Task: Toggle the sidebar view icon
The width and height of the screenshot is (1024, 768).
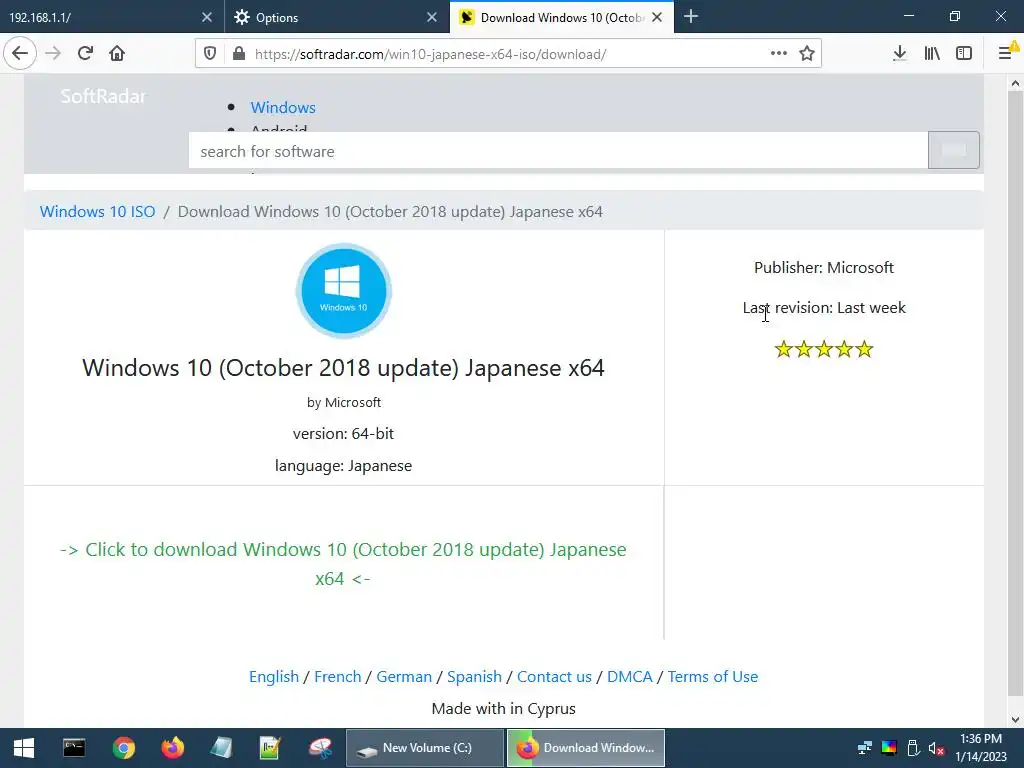Action: coord(964,54)
